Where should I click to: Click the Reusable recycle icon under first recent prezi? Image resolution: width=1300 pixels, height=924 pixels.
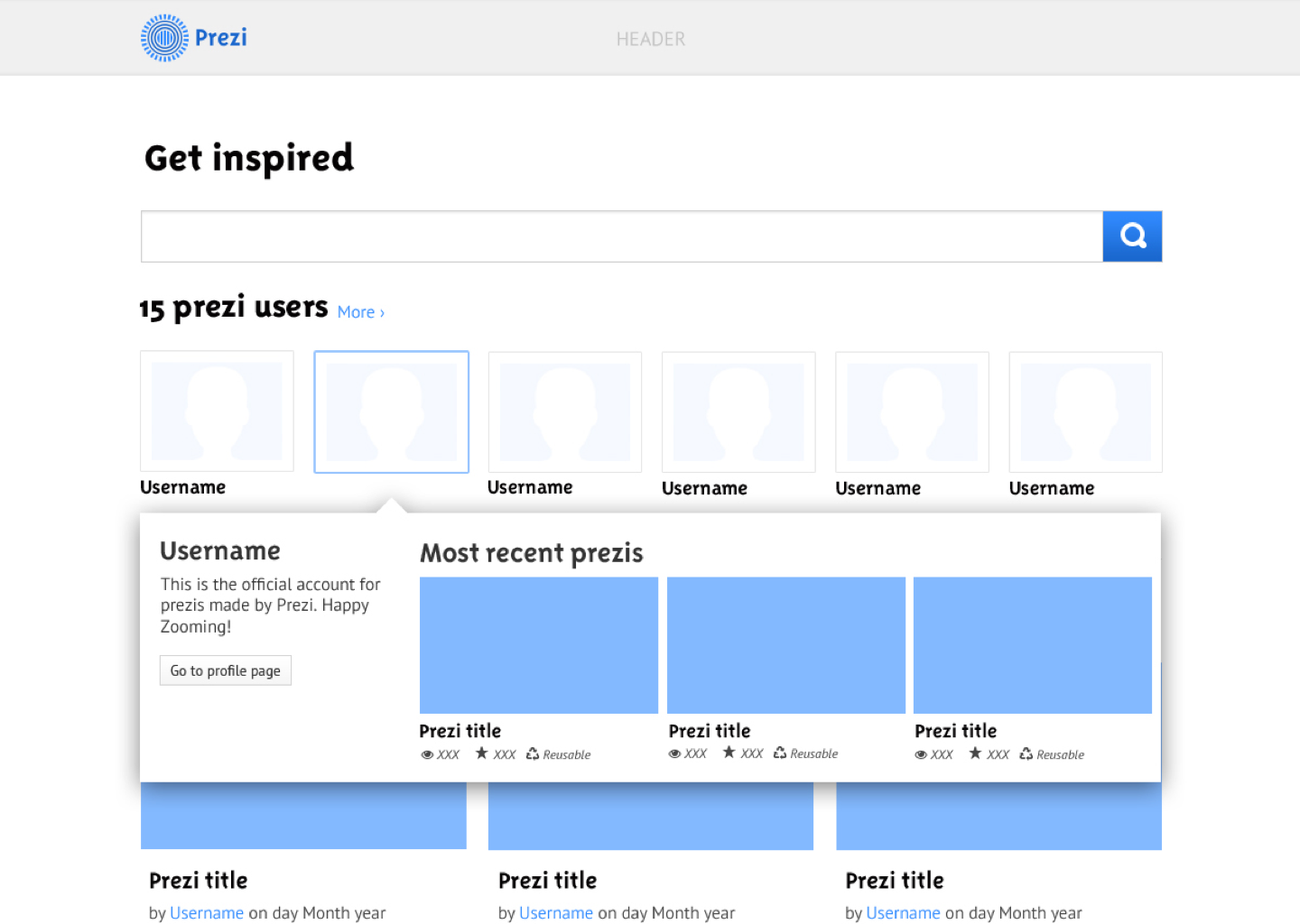point(533,753)
